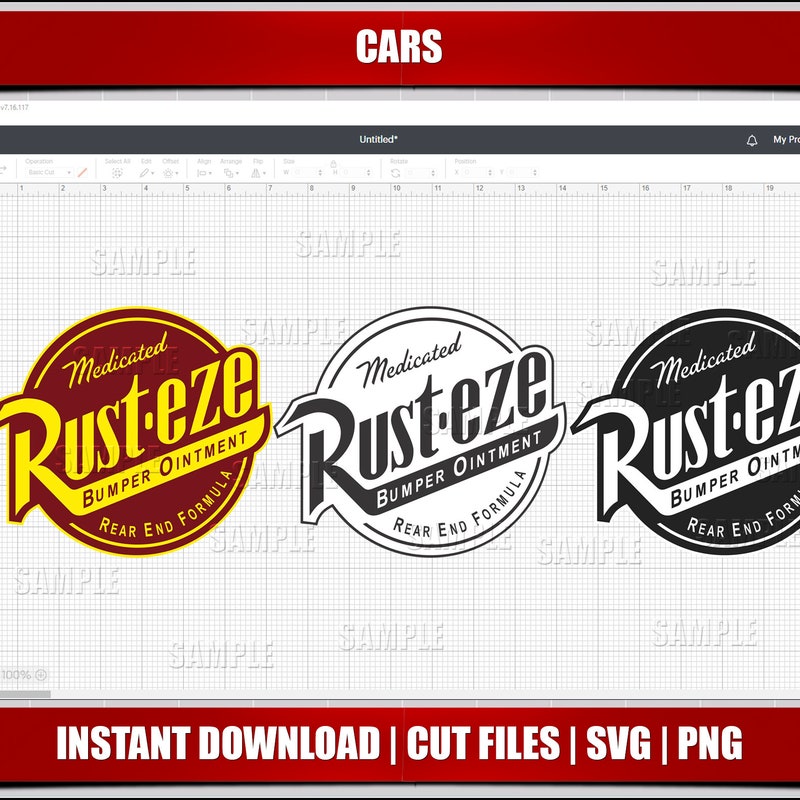800x800 pixels.
Task: Click the Flip tool icon
Action: (x=256, y=172)
